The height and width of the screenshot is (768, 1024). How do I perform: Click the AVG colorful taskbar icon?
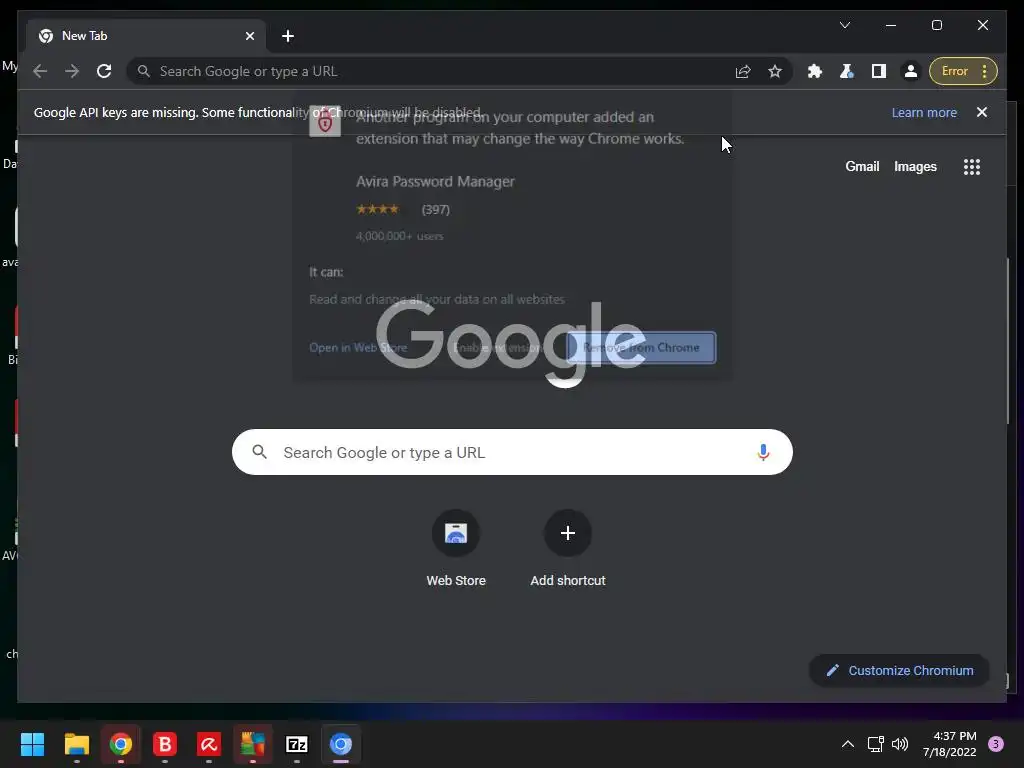point(253,744)
